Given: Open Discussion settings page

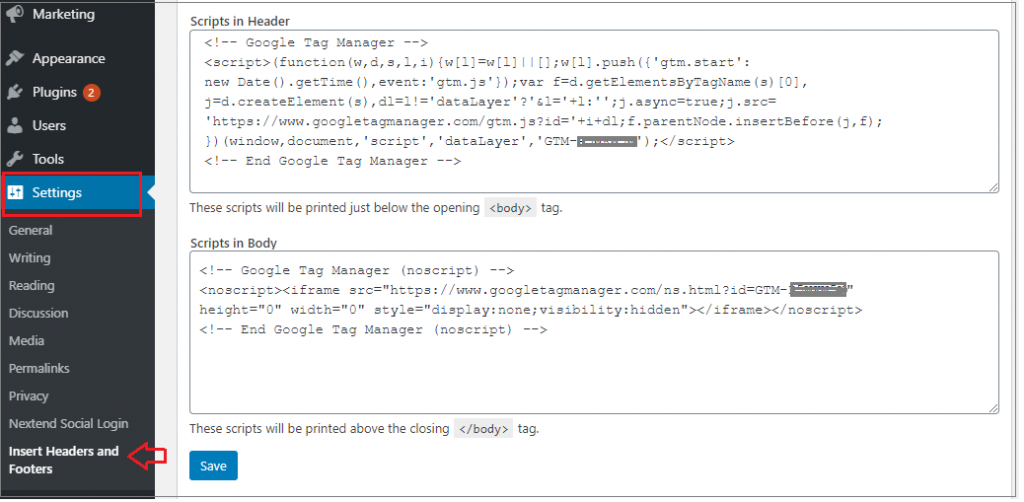Looking at the screenshot, I should [39, 313].
